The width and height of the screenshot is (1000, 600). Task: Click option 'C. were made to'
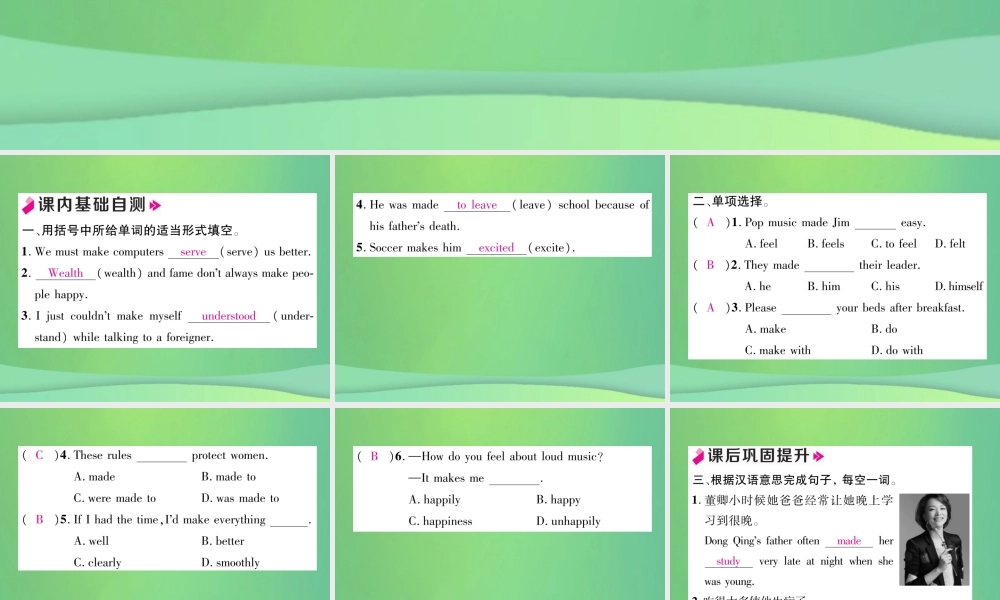click(115, 498)
